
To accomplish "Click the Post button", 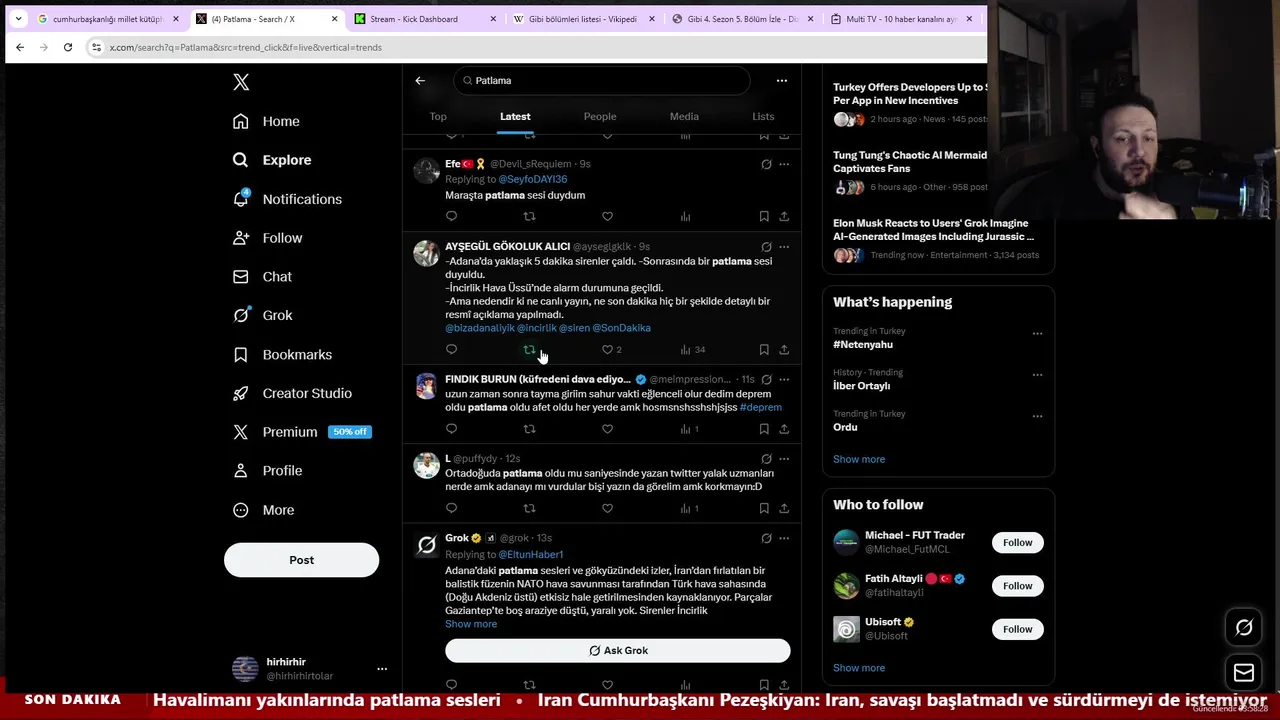I will pos(301,560).
